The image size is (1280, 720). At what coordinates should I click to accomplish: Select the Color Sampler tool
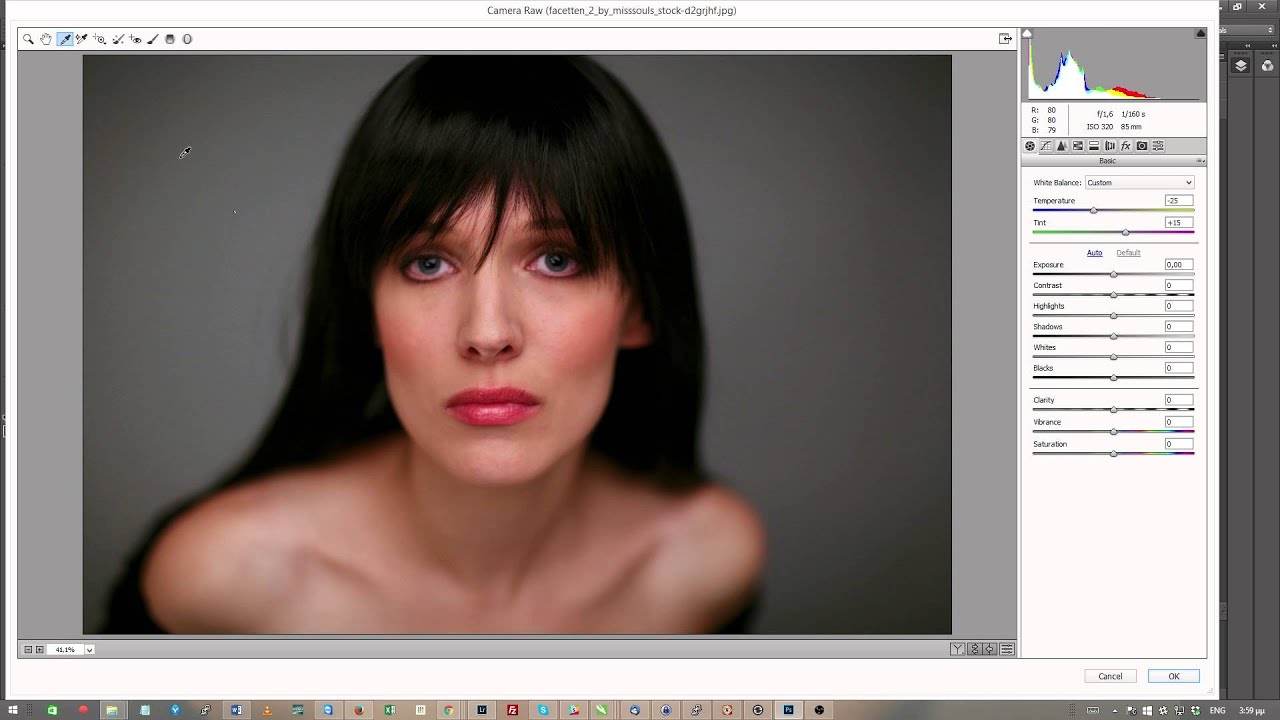tap(82, 39)
